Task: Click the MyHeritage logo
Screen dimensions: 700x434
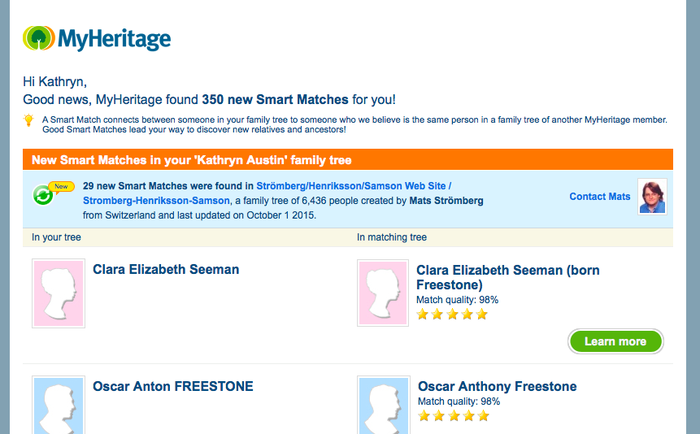Action: 97,38
